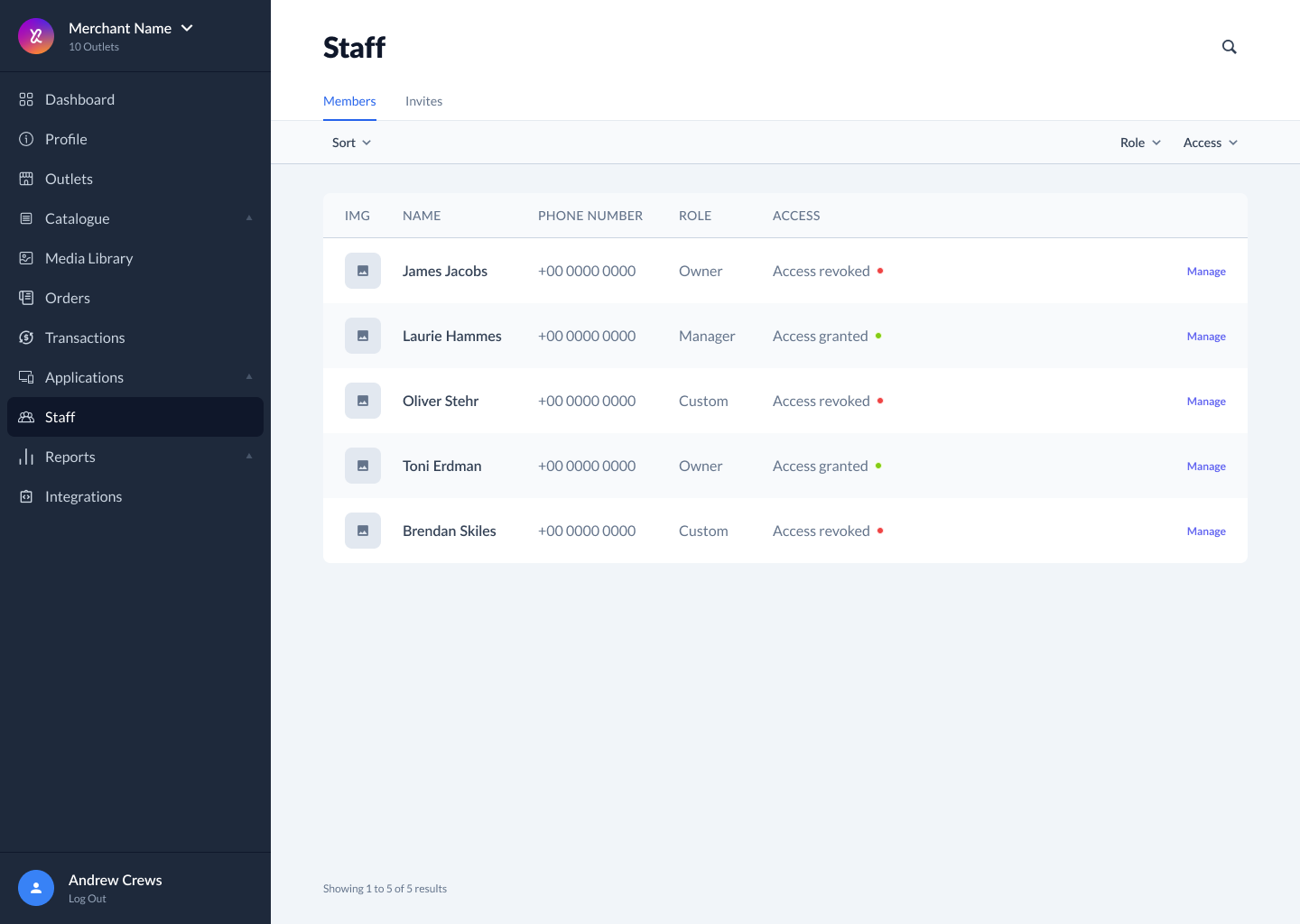Open the Access filter dropdown
Image resolution: width=1300 pixels, height=924 pixels.
pos(1210,143)
